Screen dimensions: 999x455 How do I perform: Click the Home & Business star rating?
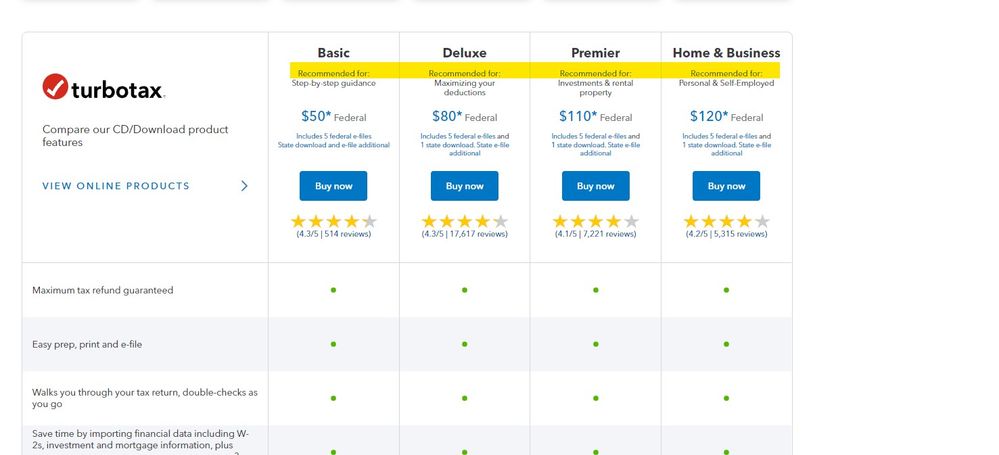(726, 222)
